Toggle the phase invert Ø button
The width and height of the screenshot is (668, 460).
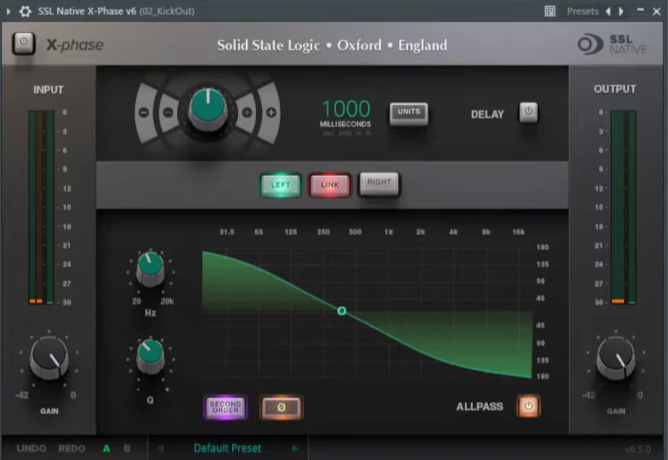[281, 407]
